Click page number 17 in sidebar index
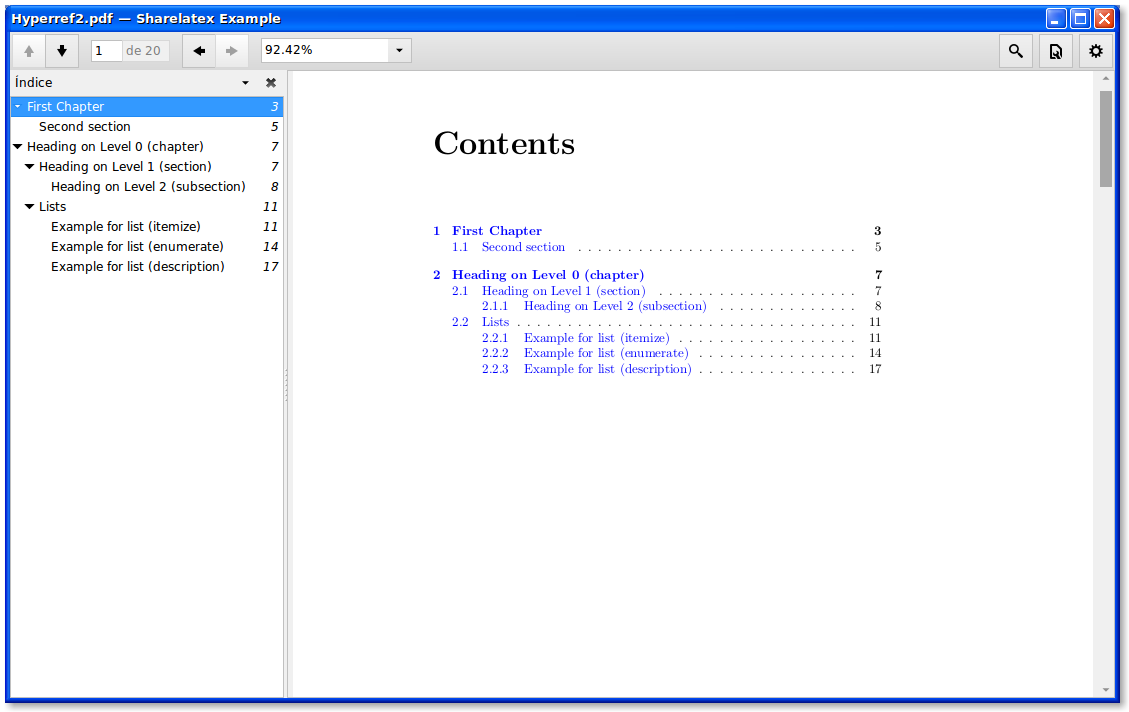 pyautogui.click(x=271, y=267)
